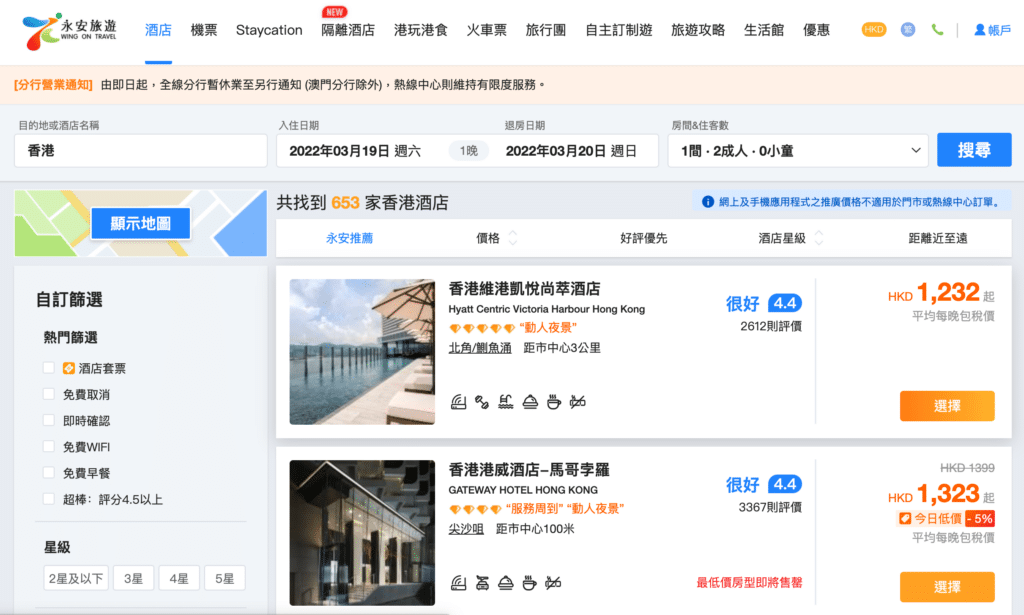Click Hyatt Centric's swimming pool icon
This screenshot has height=615, width=1024.
(x=505, y=402)
